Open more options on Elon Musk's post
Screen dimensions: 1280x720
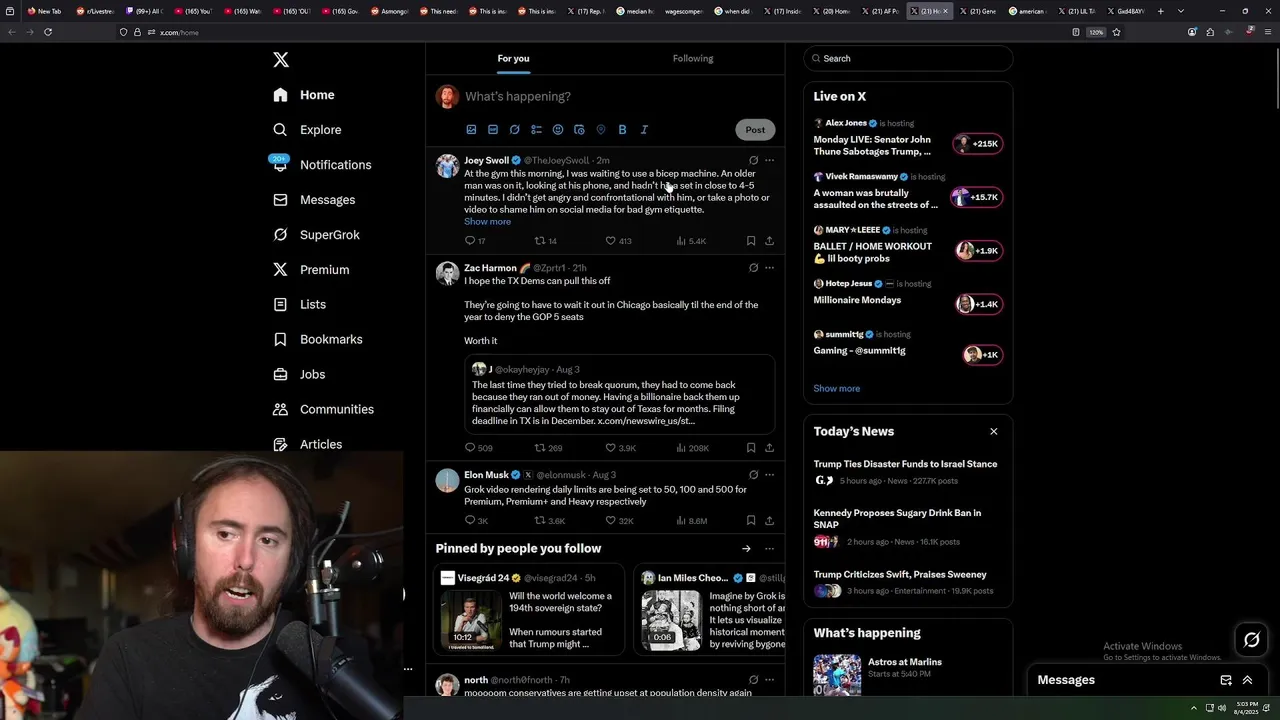(x=769, y=475)
